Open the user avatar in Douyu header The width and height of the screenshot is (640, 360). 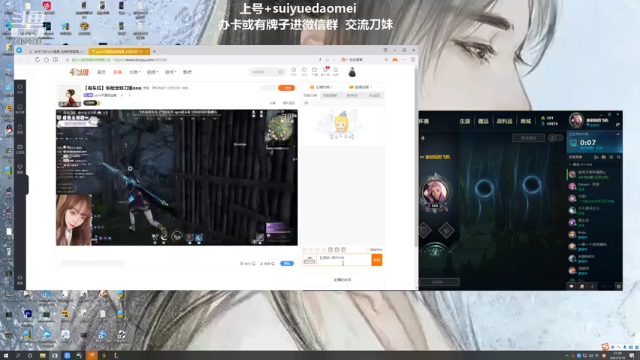pos(352,72)
